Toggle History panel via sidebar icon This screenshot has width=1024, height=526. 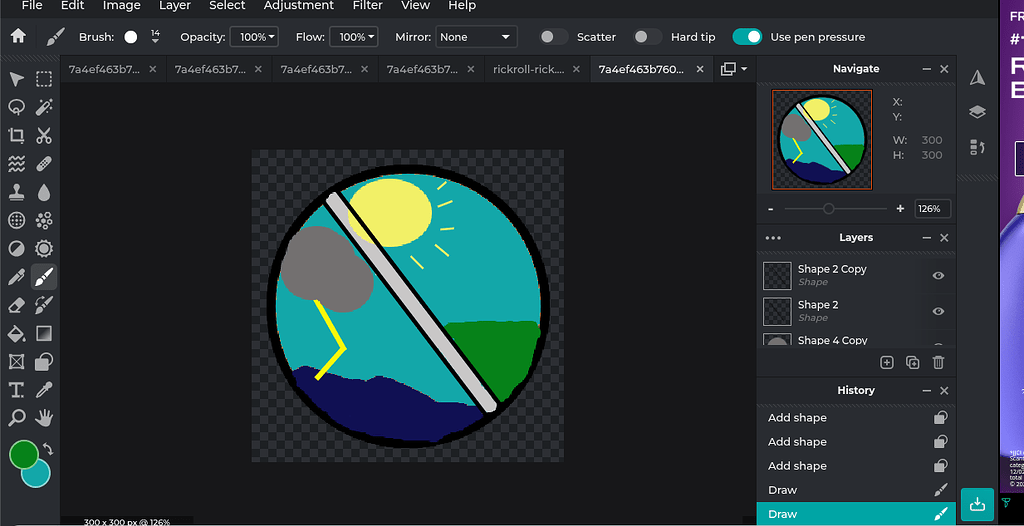977,147
